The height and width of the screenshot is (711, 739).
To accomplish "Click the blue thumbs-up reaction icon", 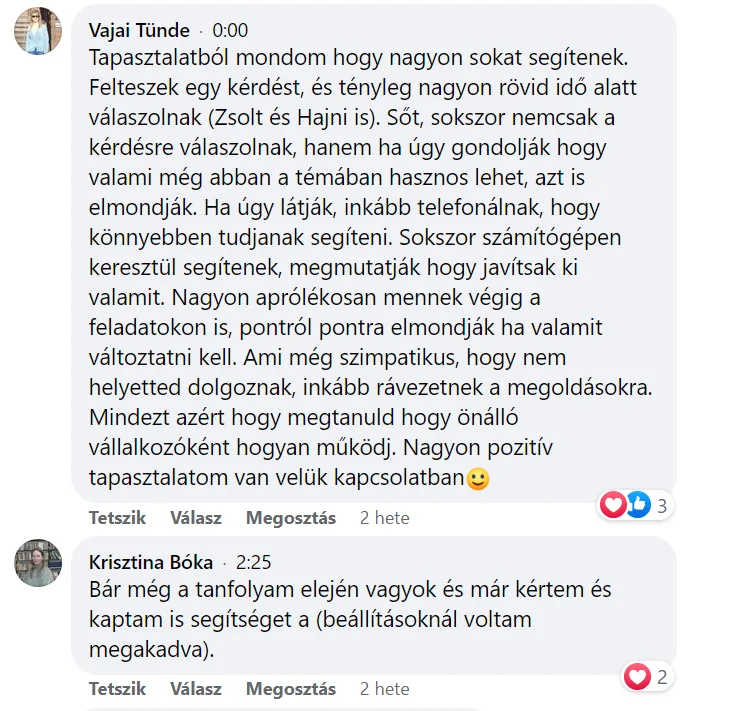I will 637,506.
